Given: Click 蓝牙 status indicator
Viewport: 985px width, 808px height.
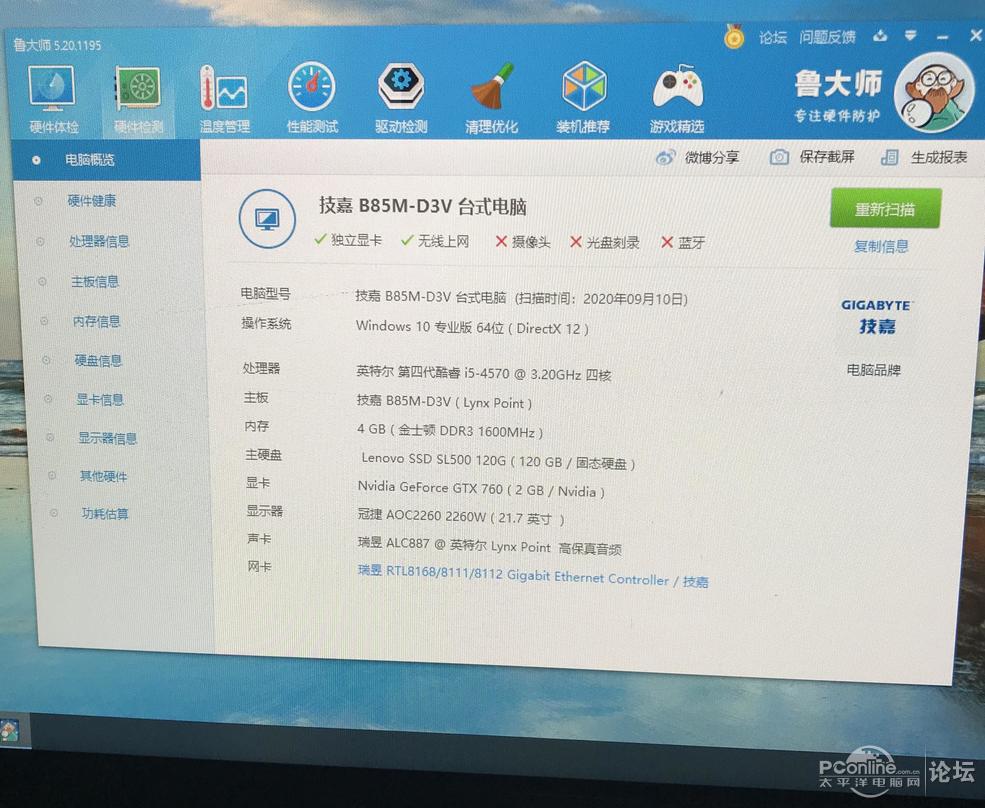Looking at the screenshot, I should pyautogui.click(x=683, y=243).
